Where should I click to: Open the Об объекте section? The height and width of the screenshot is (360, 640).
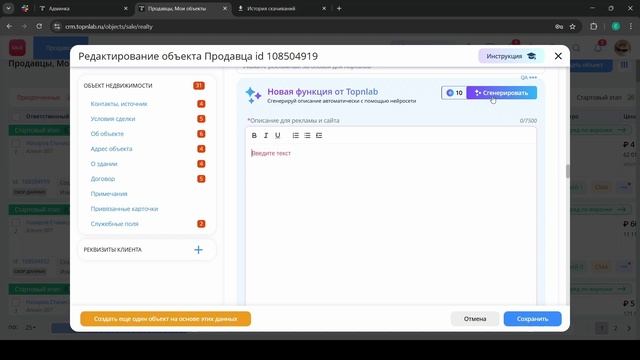107,134
